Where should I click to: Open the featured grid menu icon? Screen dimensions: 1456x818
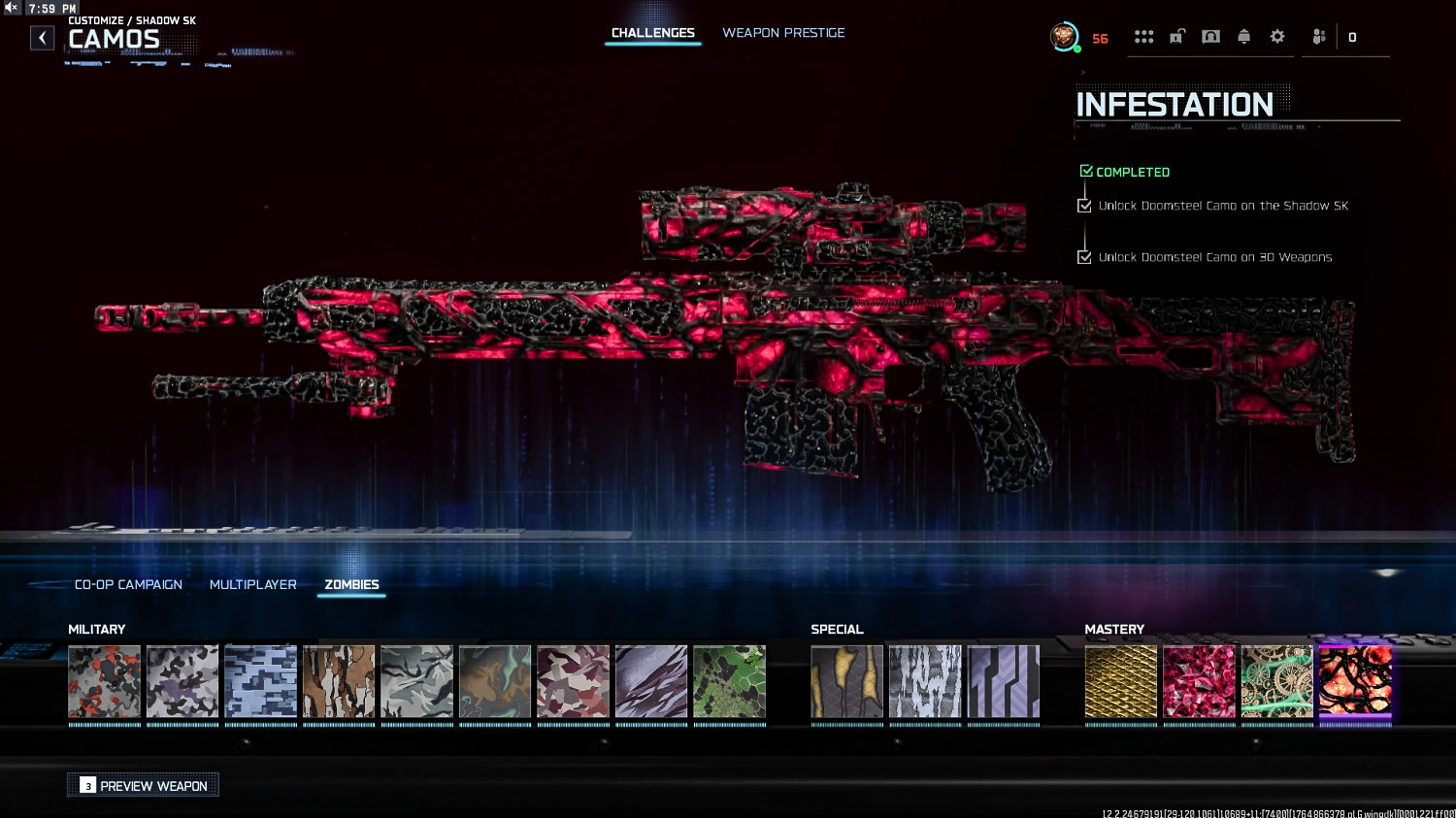(x=1144, y=36)
